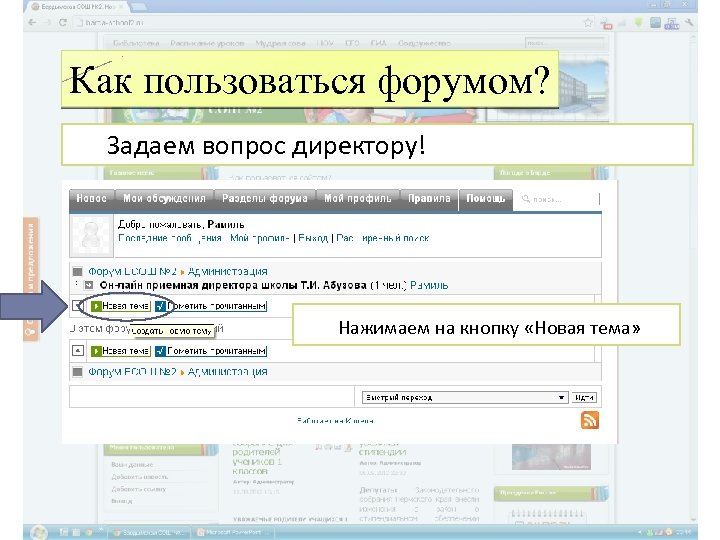
Task: Switch to Microsoft PowerPoint in the taskbar
Action: (232, 533)
